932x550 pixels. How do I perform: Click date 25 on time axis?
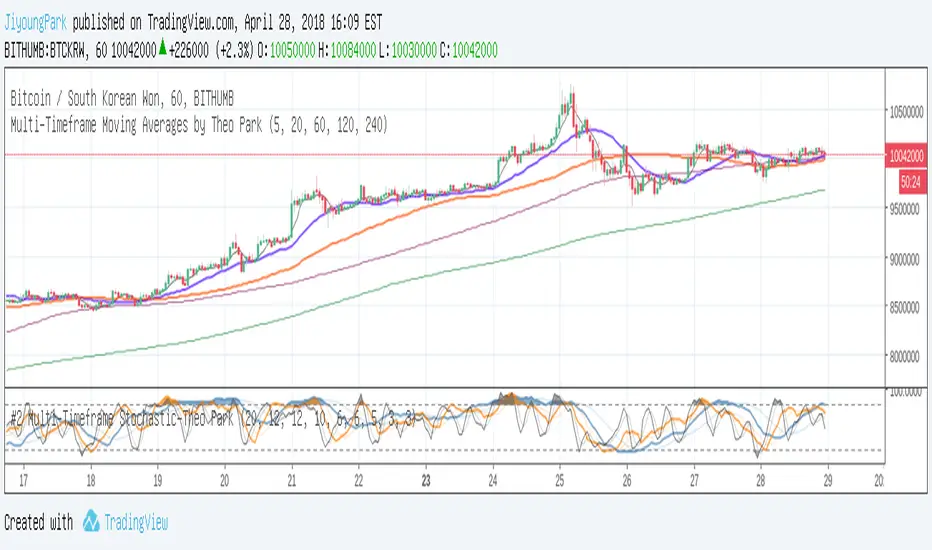tap(559, 480)
